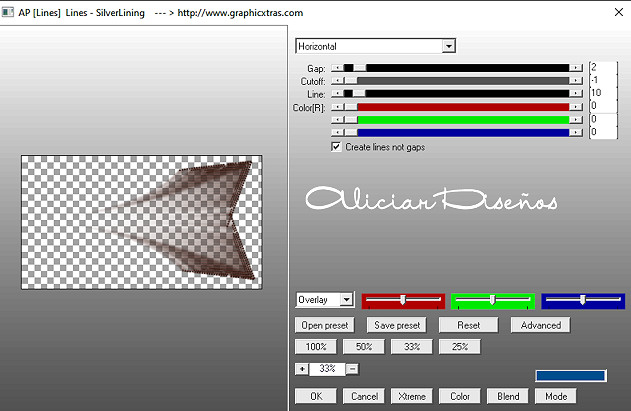631x411 pixels.
Task: Click the zoom in plus button
Action: [302, 369]
